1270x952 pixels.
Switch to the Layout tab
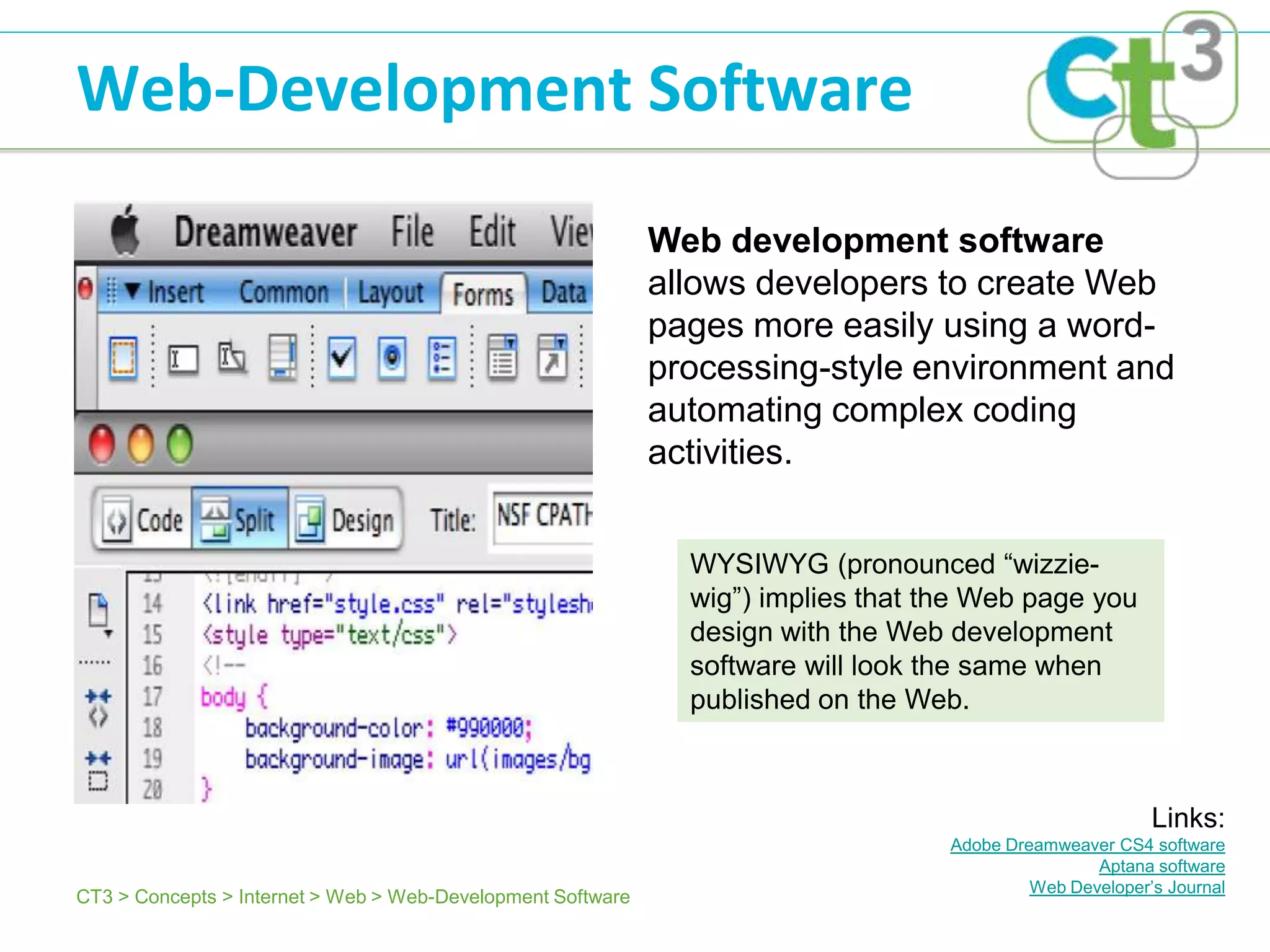coord(391,293)
